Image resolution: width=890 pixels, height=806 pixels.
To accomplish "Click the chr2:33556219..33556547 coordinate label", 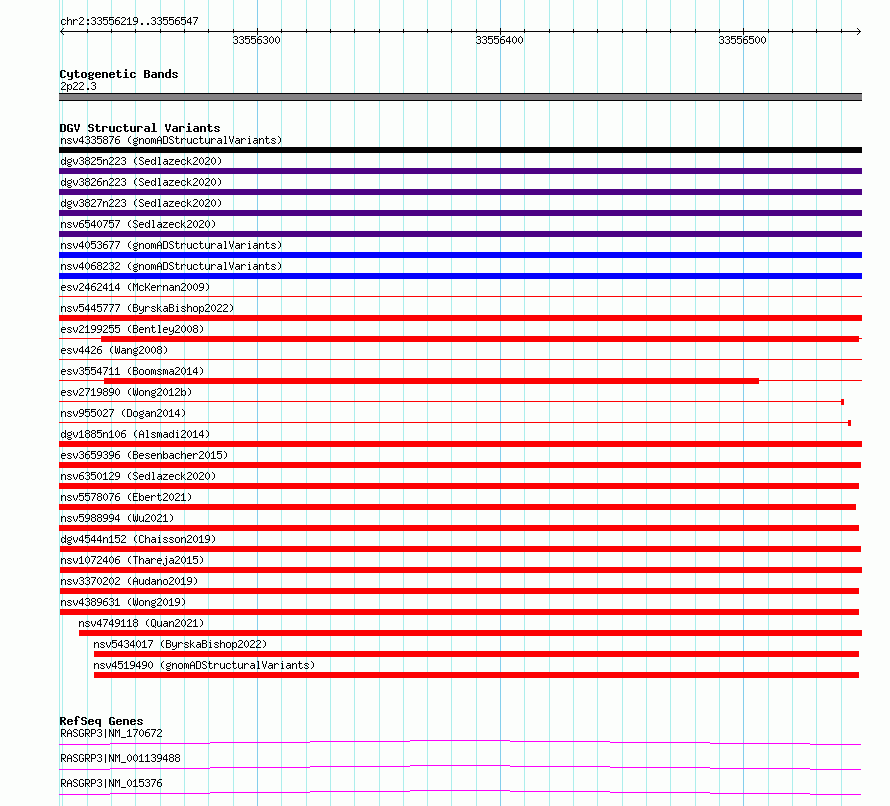I will (x=129, y=21).
